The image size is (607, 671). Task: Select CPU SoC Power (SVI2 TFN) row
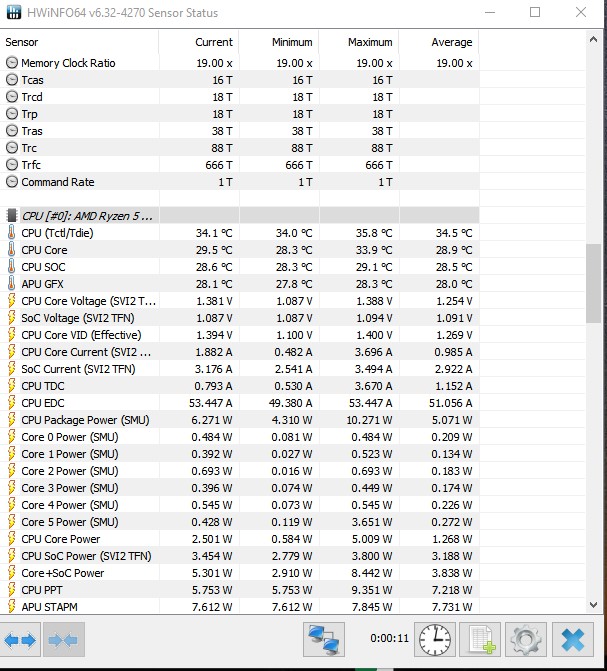pyautogui.click(x=239, y=556)
